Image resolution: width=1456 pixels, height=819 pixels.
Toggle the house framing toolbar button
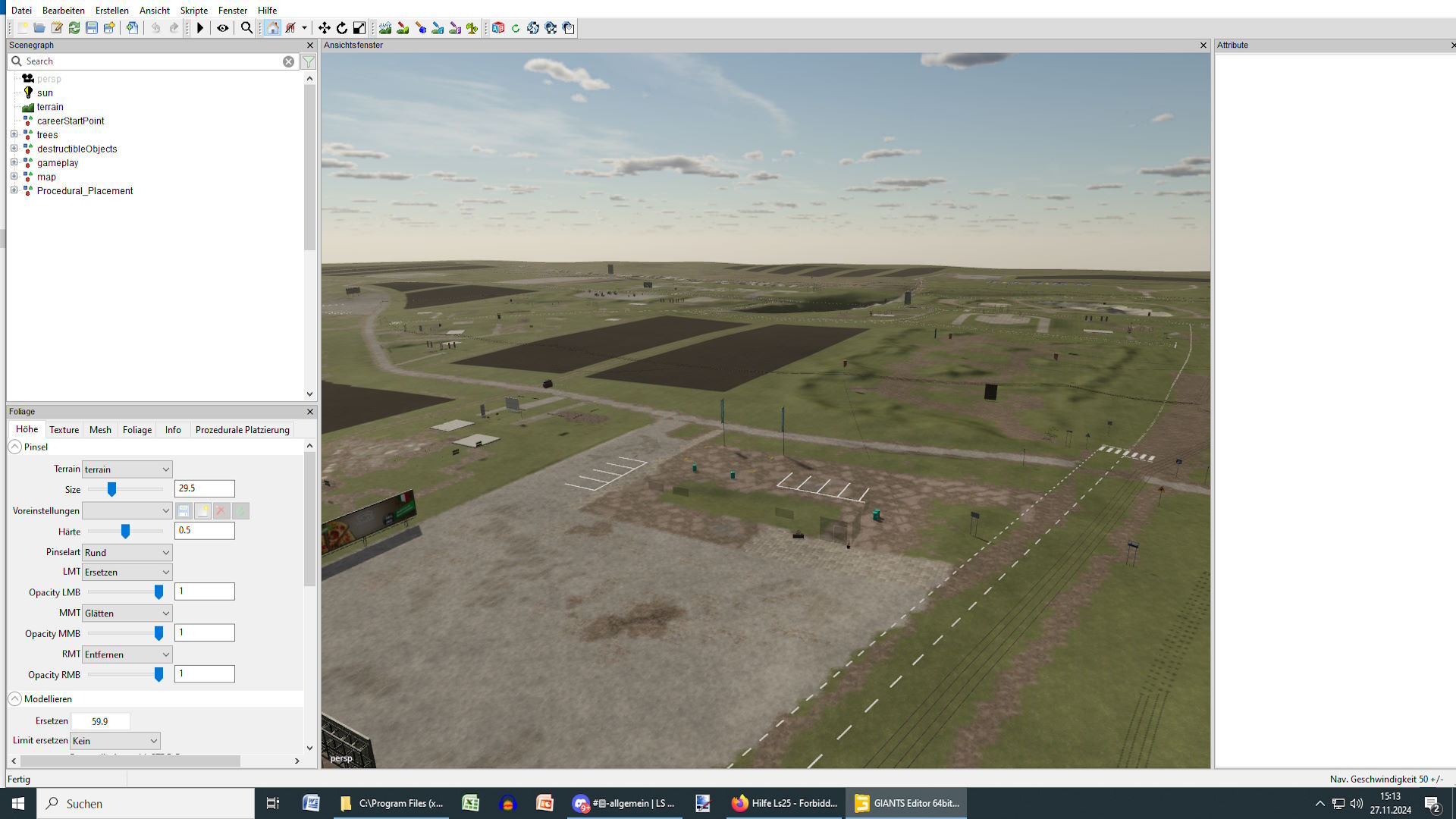tap(272, 28)
